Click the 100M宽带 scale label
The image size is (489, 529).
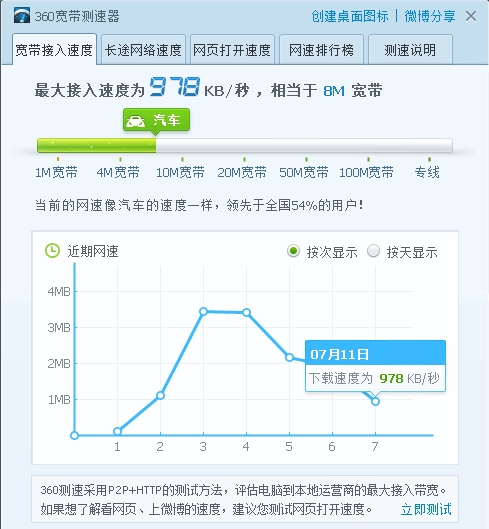366,172
